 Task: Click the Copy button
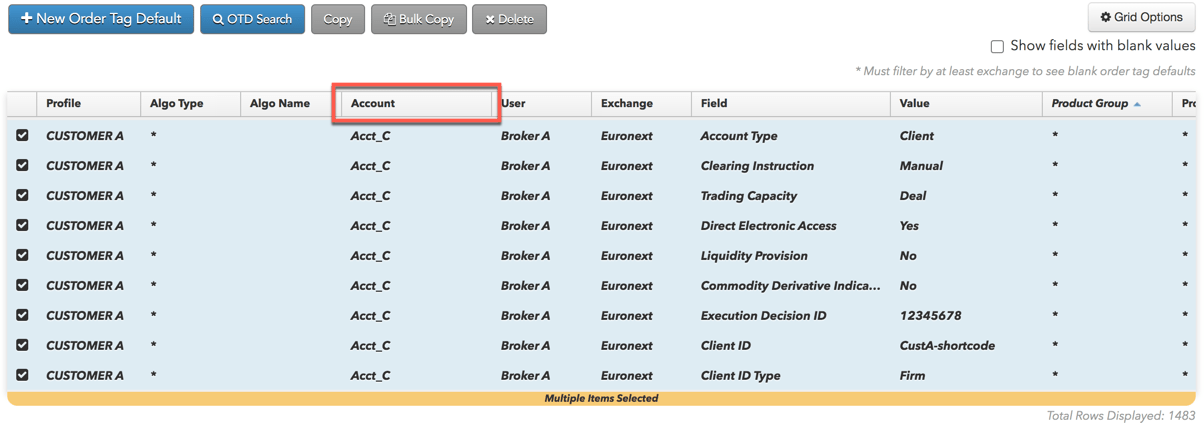point(338,19)
